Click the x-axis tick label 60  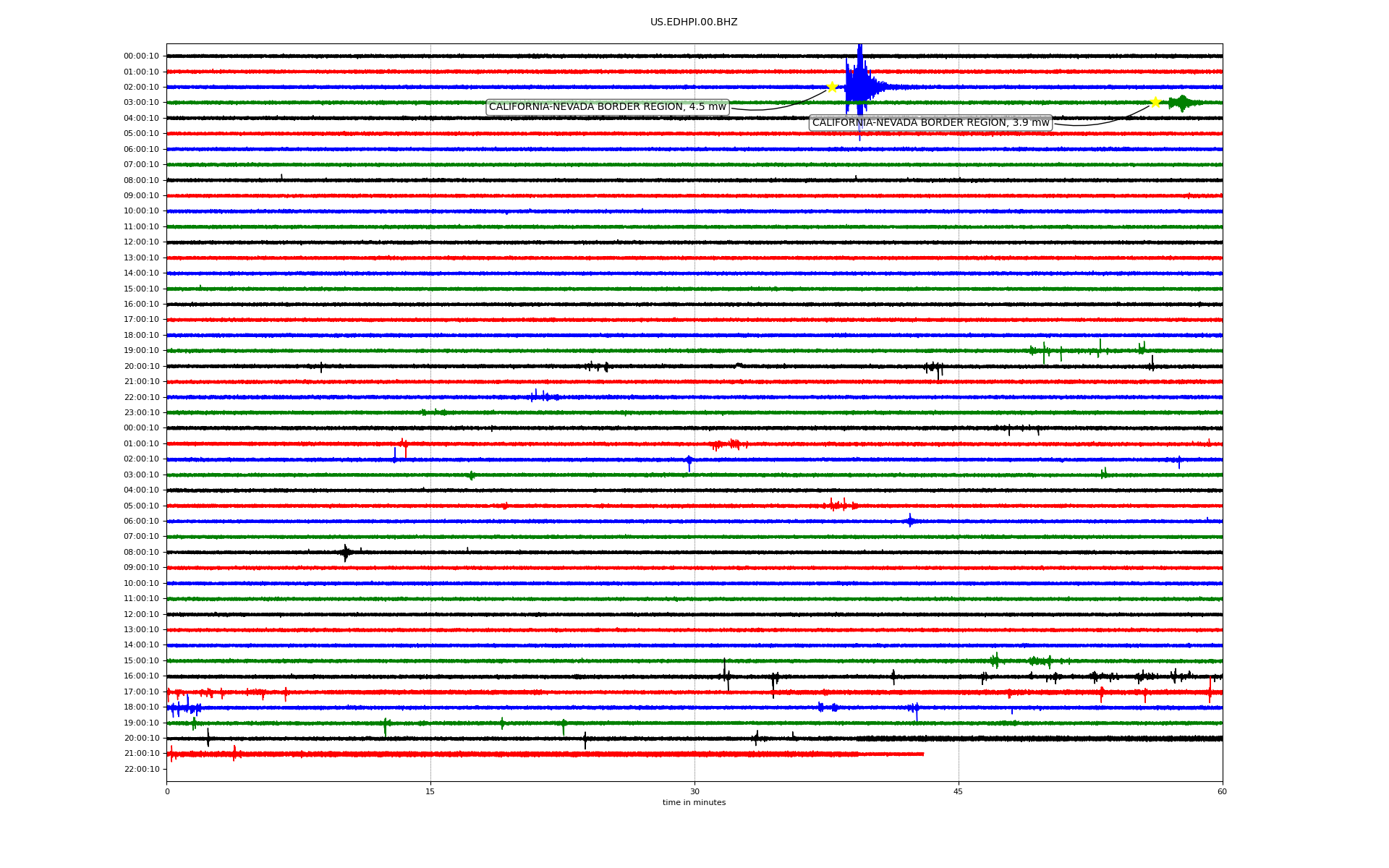pyautogui.click(x=1222, y=791)
